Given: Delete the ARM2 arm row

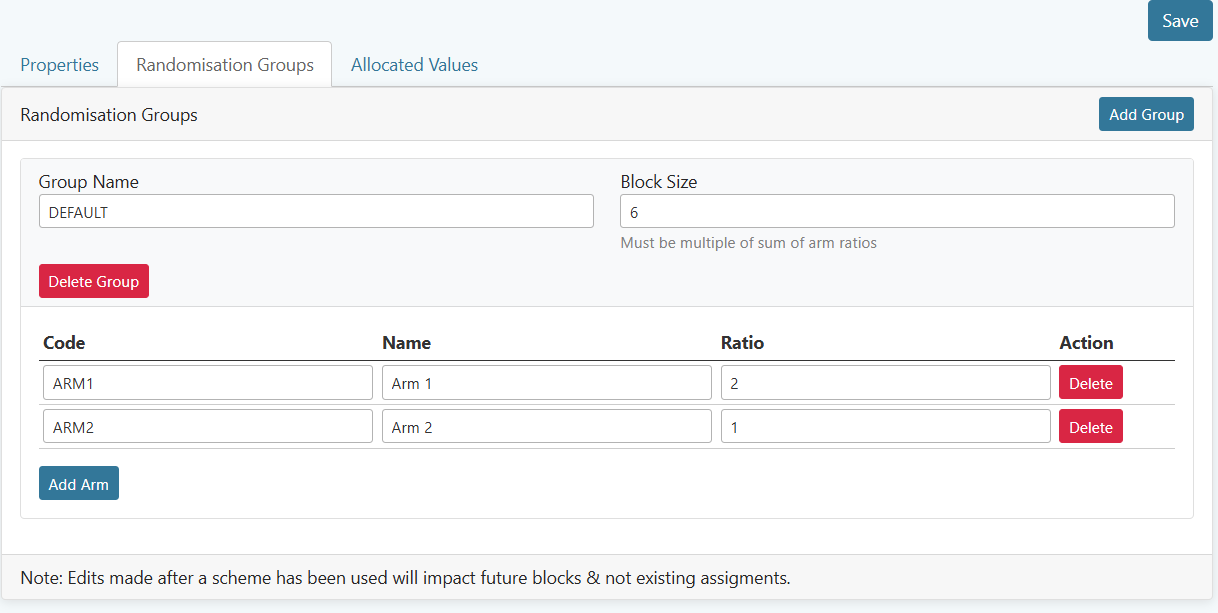Looking at the screenshot, I should point(1090,426).
